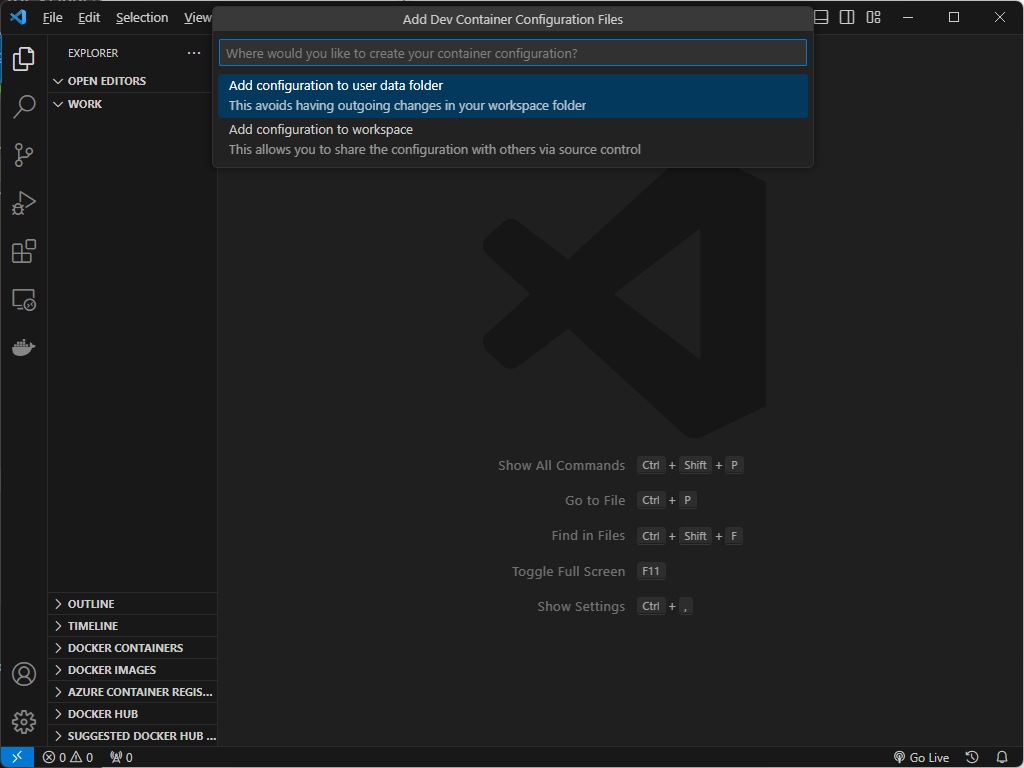The image size is (1024, 768).
Task: Click the VS Code logo in title bar
Action: click(x=18, y=18)
